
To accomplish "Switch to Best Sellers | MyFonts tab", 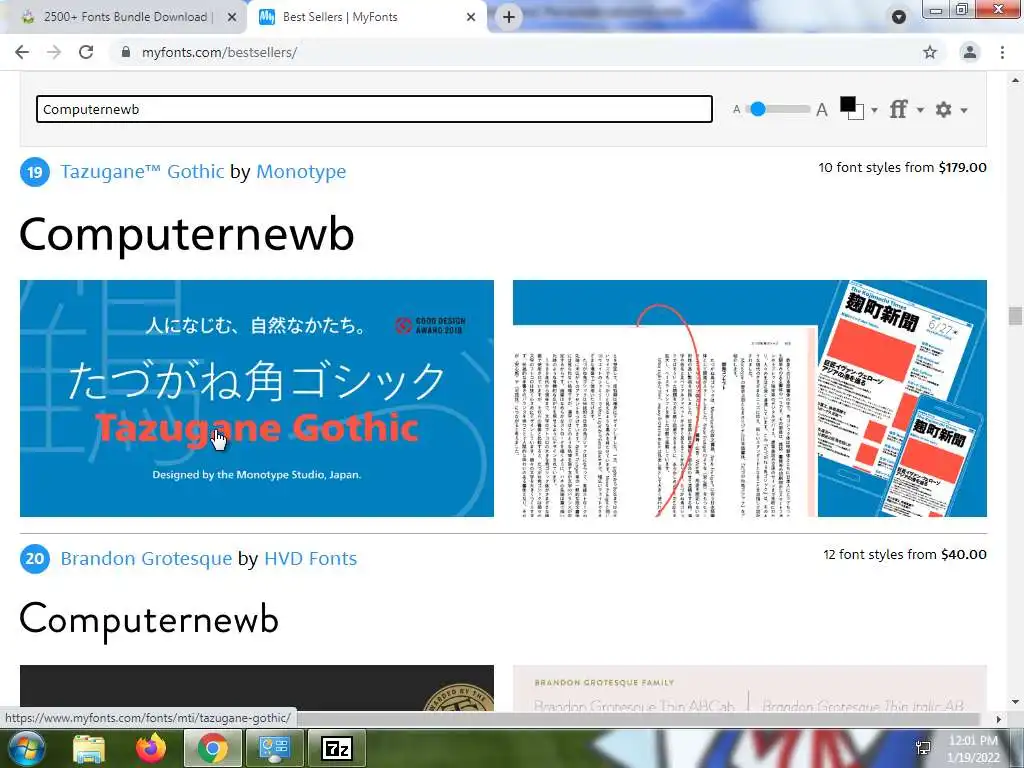I will point(366,17).
